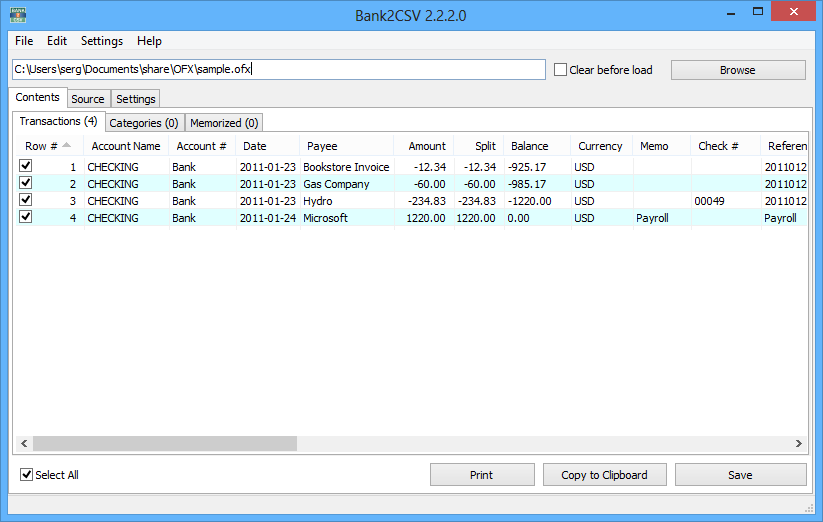This screenshot has height=522, width=823.
Task: Sort by the Balance column header
Action: pyautogui.click(x=537, y=146)
